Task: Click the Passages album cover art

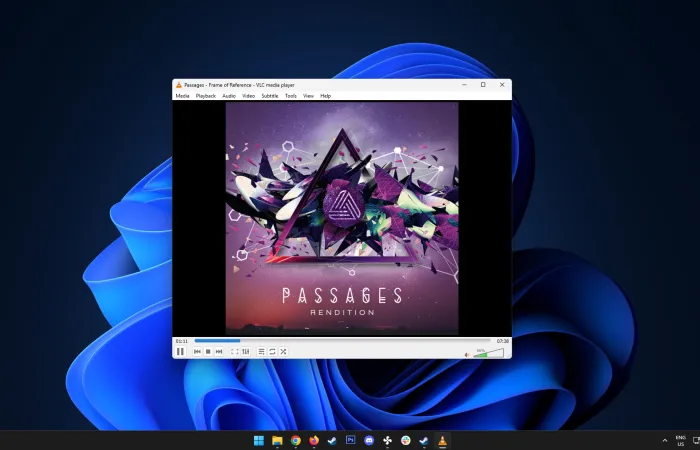Action: pyautogui.click(x=342, y=218)
